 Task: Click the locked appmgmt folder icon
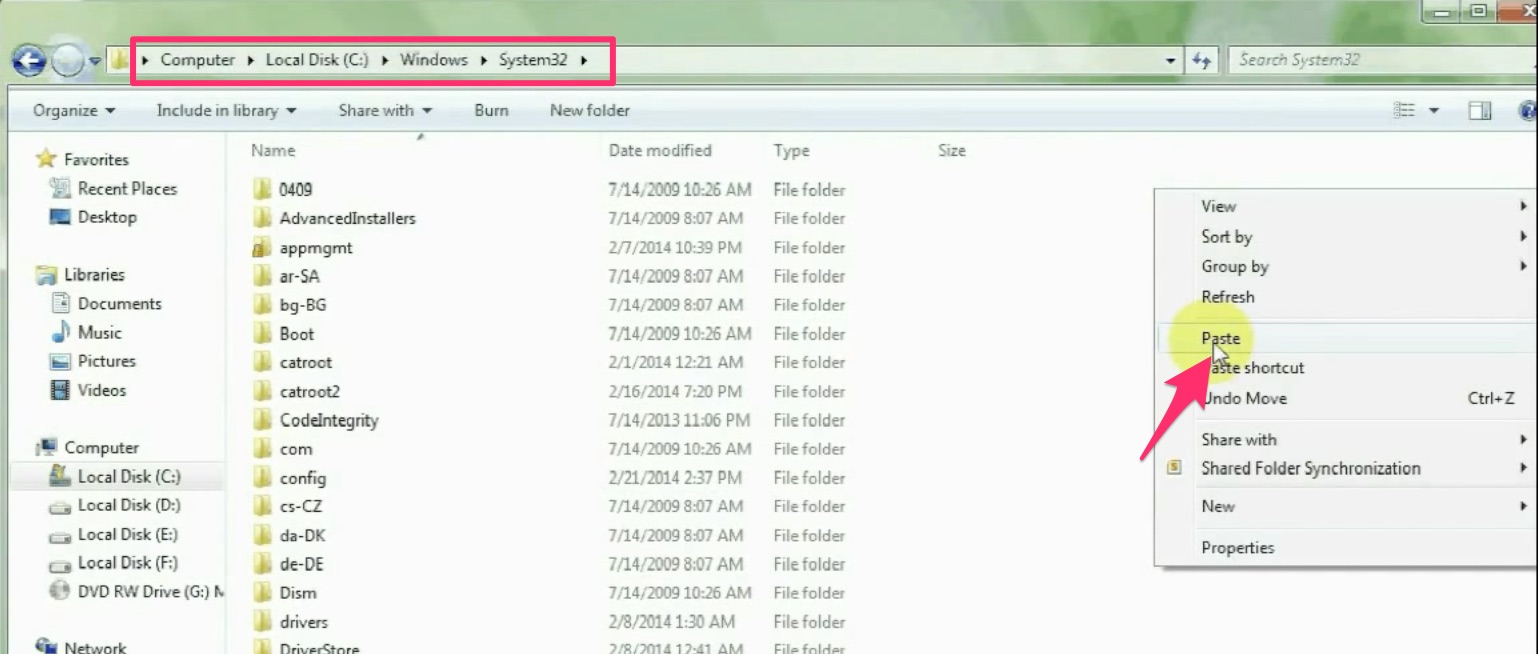pyautogui.click(x=262, y=247)
